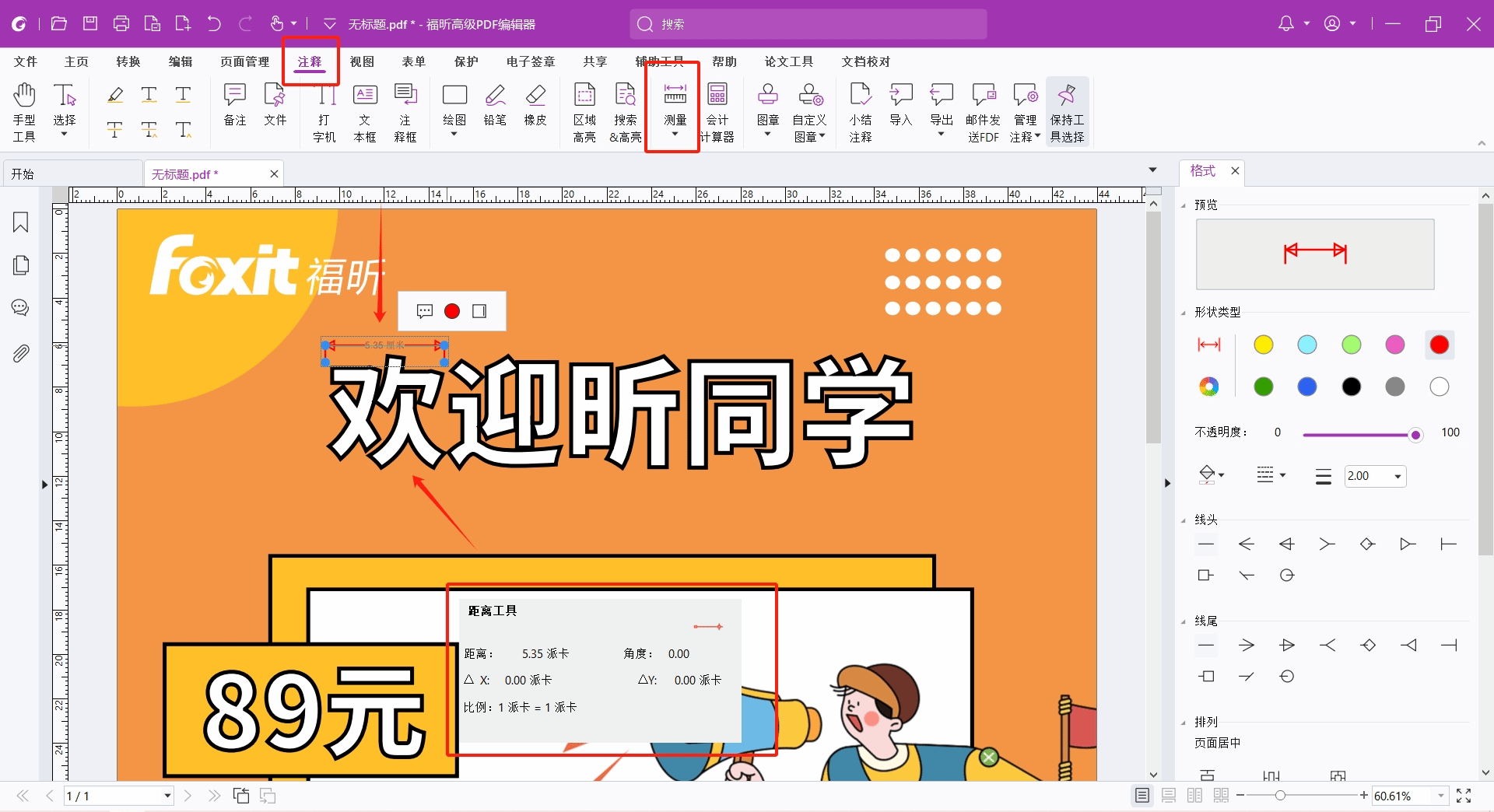Screen dimensions: 1494x812
Task: Open the zoom level 60.61% dropdown
Action: (x=1440, y=796)
